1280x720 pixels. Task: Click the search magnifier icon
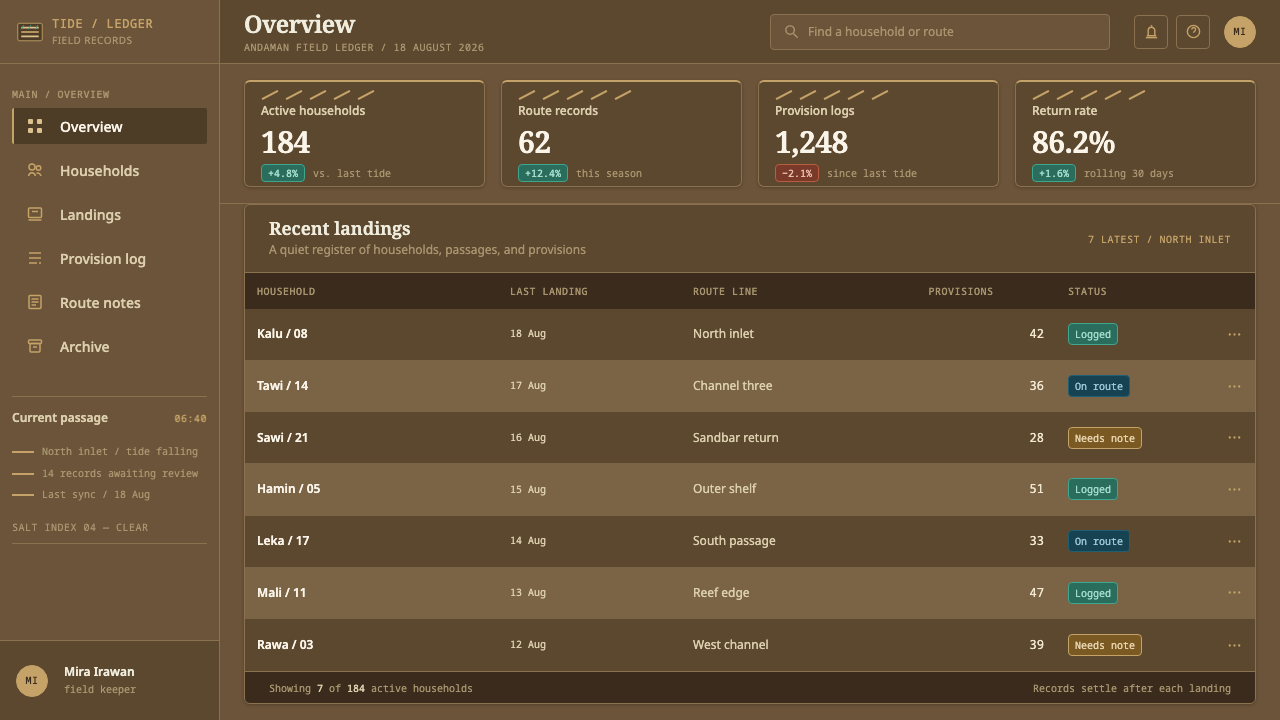click(x=791, y=32)
